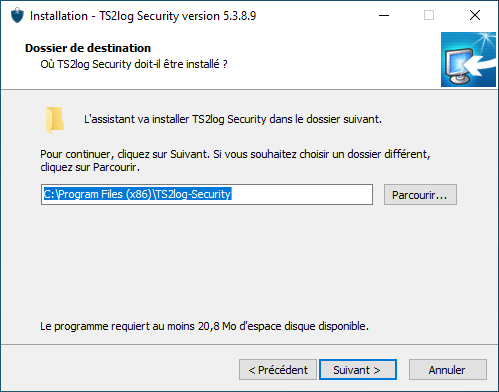
Task: Click the yellow destination folder icon
Action: [55, 120]
